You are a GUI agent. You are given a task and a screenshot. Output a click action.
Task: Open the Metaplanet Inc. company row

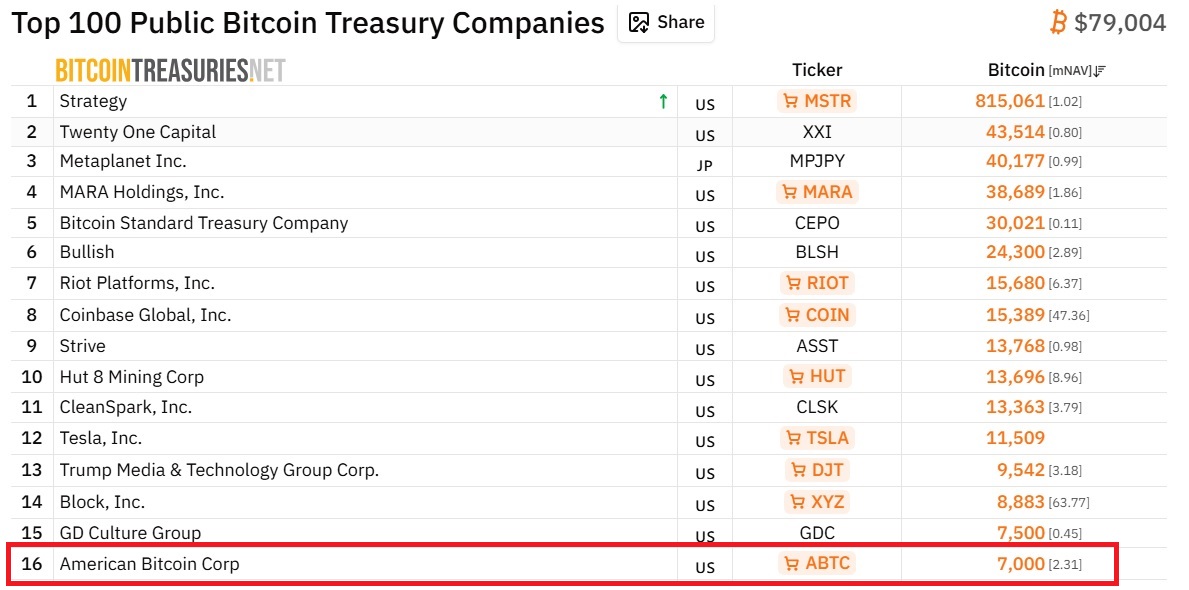point(123,161)
